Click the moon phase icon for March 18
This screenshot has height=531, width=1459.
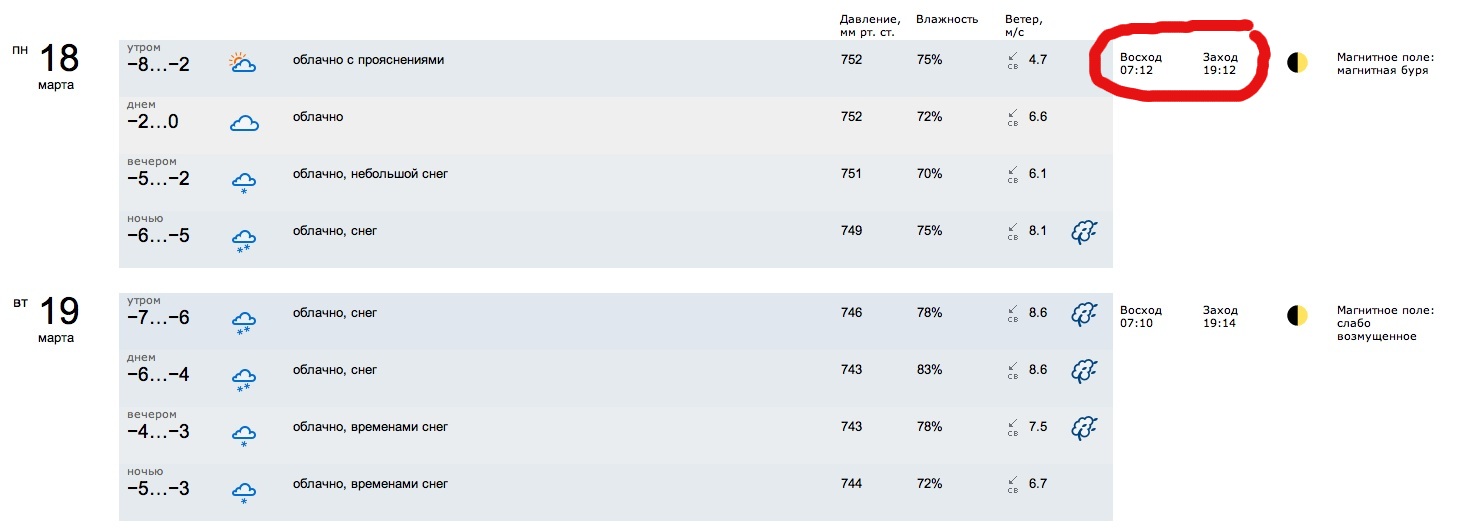click(x=1297, y=63)
